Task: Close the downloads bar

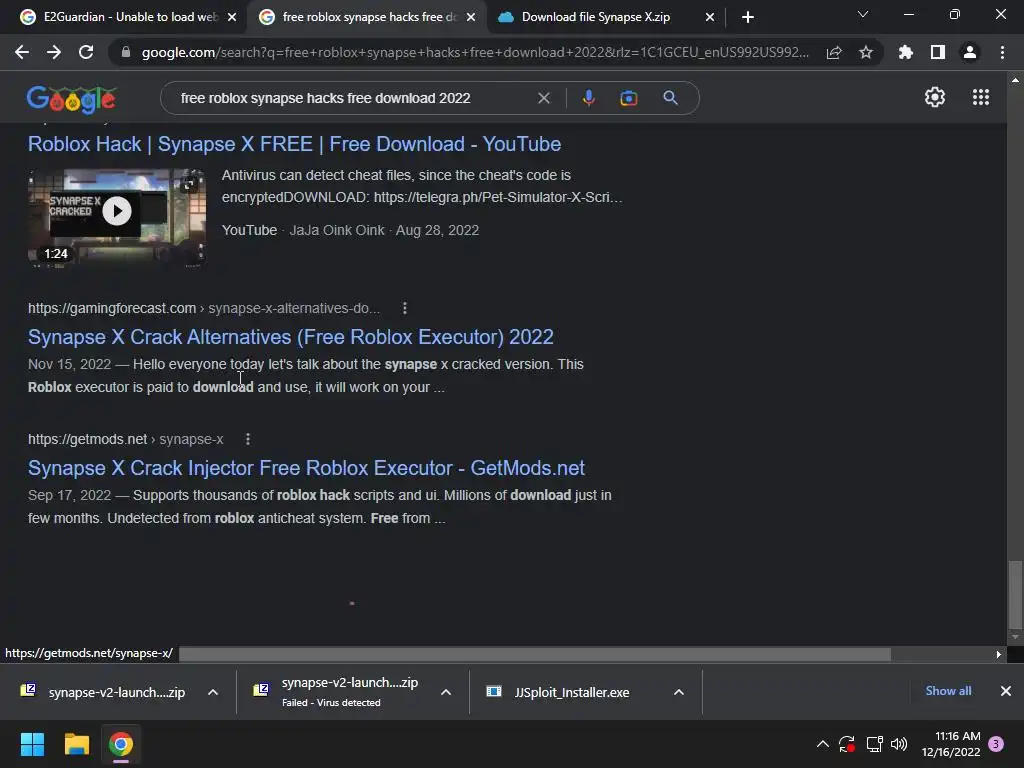Action: point(1006,691)
